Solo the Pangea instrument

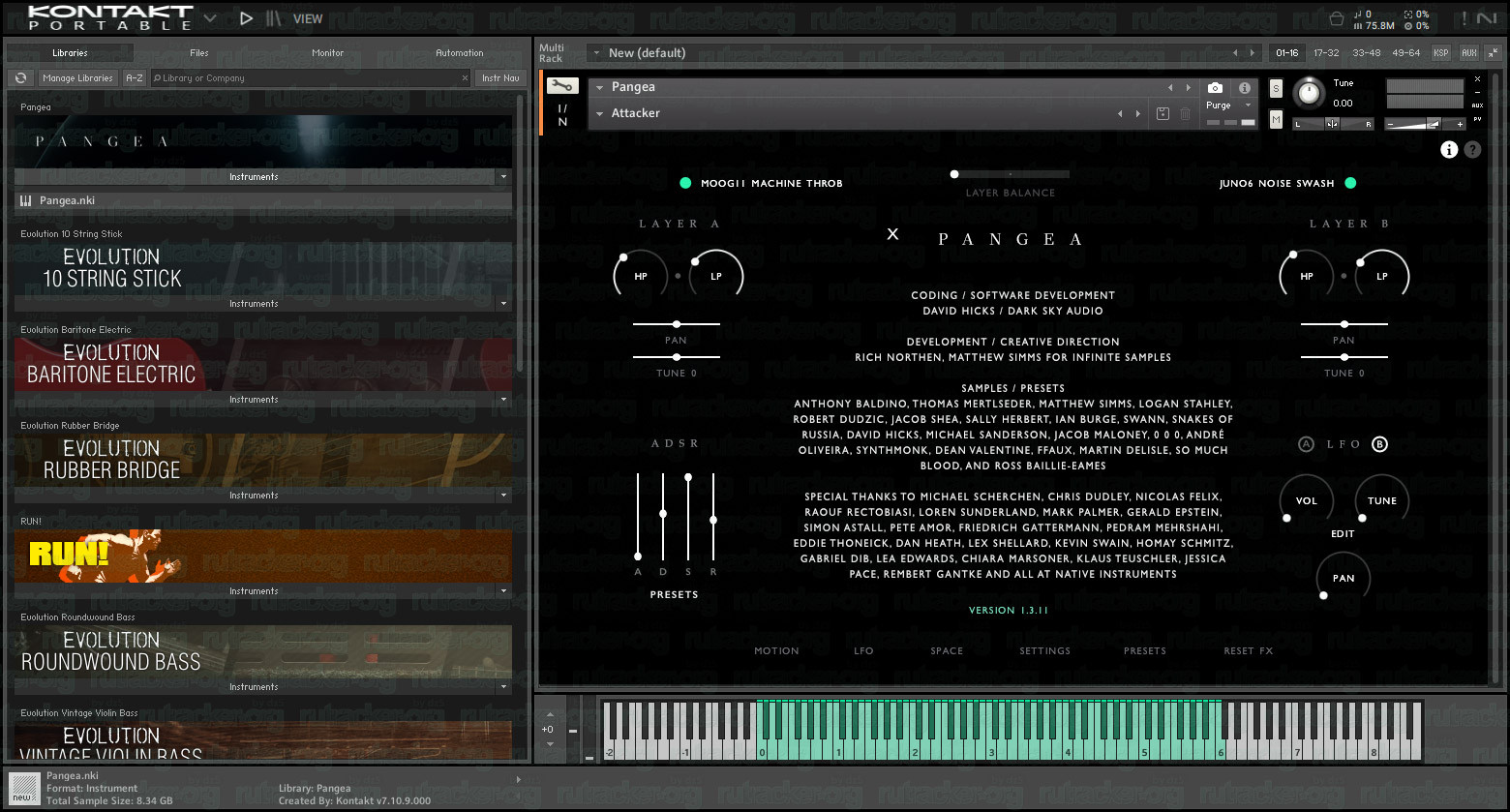tap(1276, 89)
